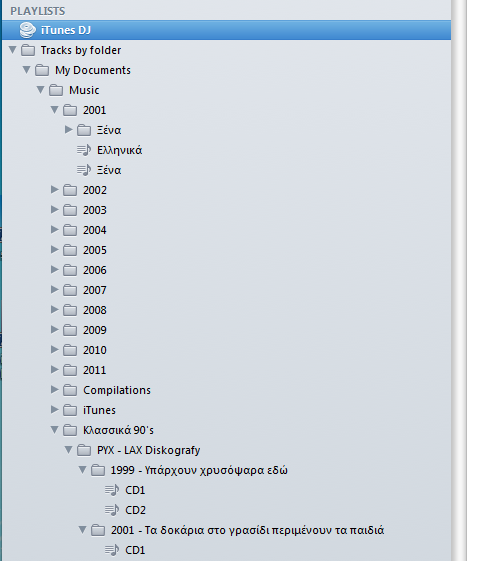Click the Ξένα playlist note icon
496x561 pixels.
pyautogui.click(x=84, y=170)
